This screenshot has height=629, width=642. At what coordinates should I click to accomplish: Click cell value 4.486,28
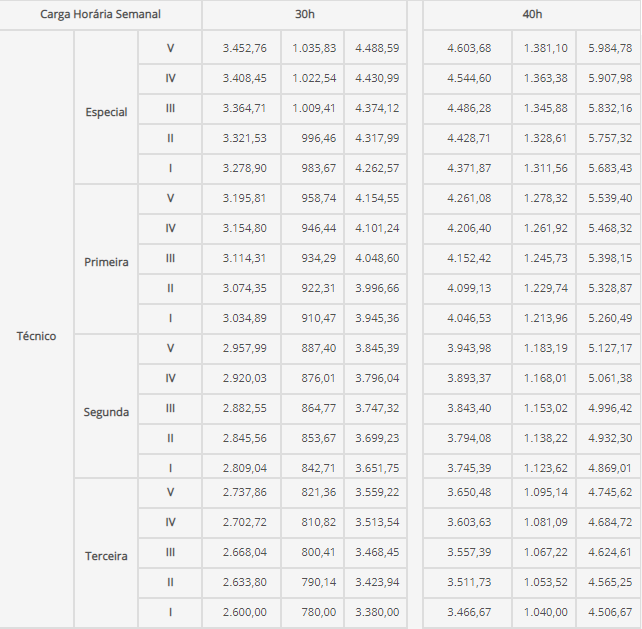(469, 108)
